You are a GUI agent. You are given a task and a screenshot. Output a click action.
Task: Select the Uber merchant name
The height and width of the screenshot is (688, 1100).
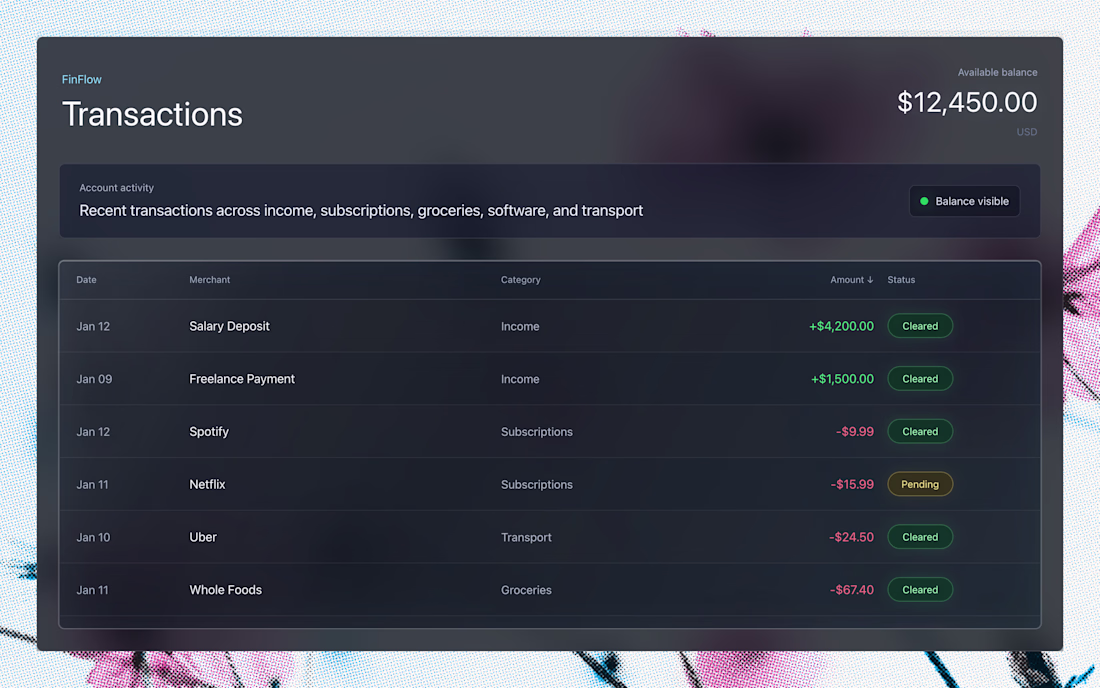[x=203, y=537]
